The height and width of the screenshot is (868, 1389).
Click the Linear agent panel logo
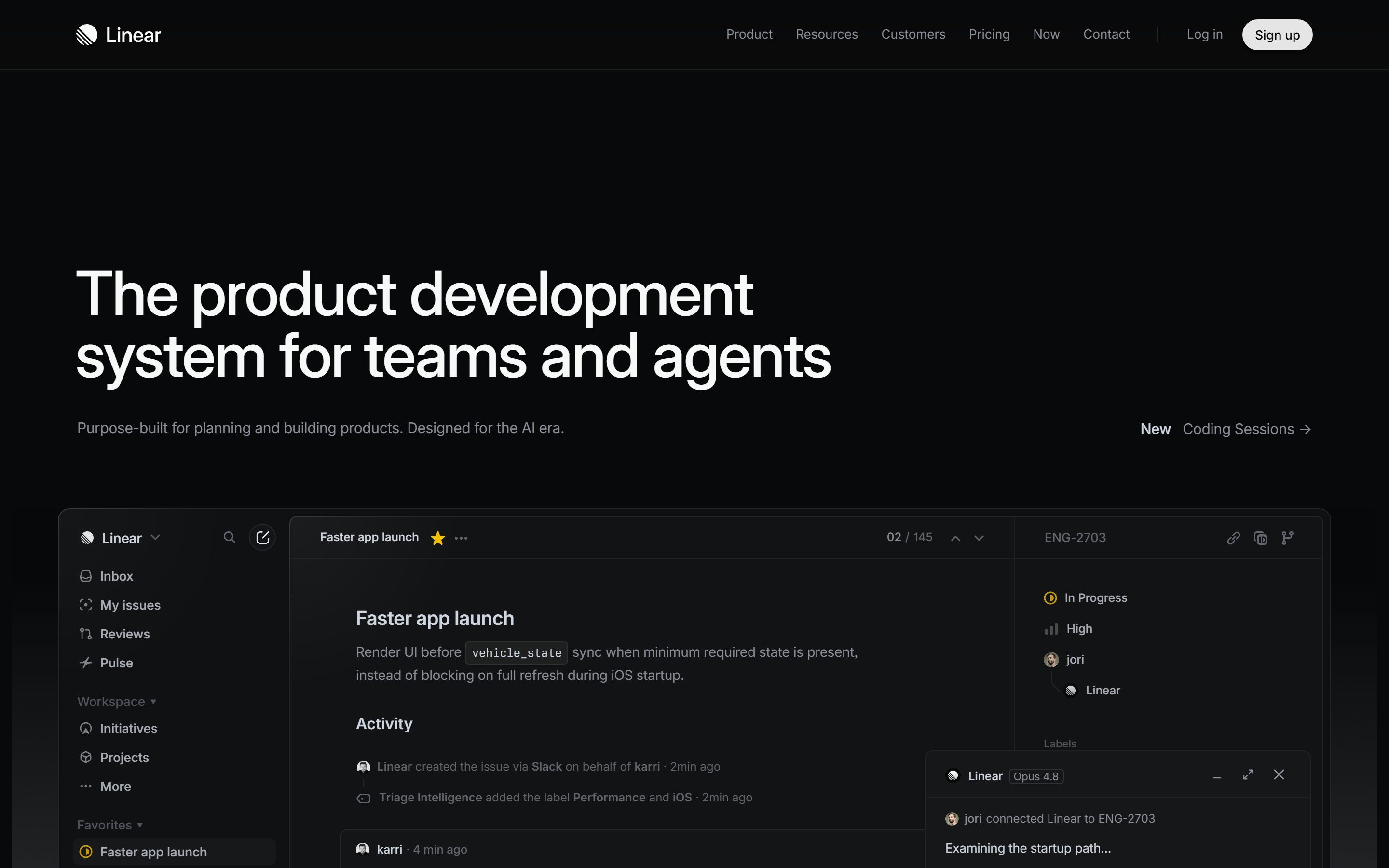953,776
